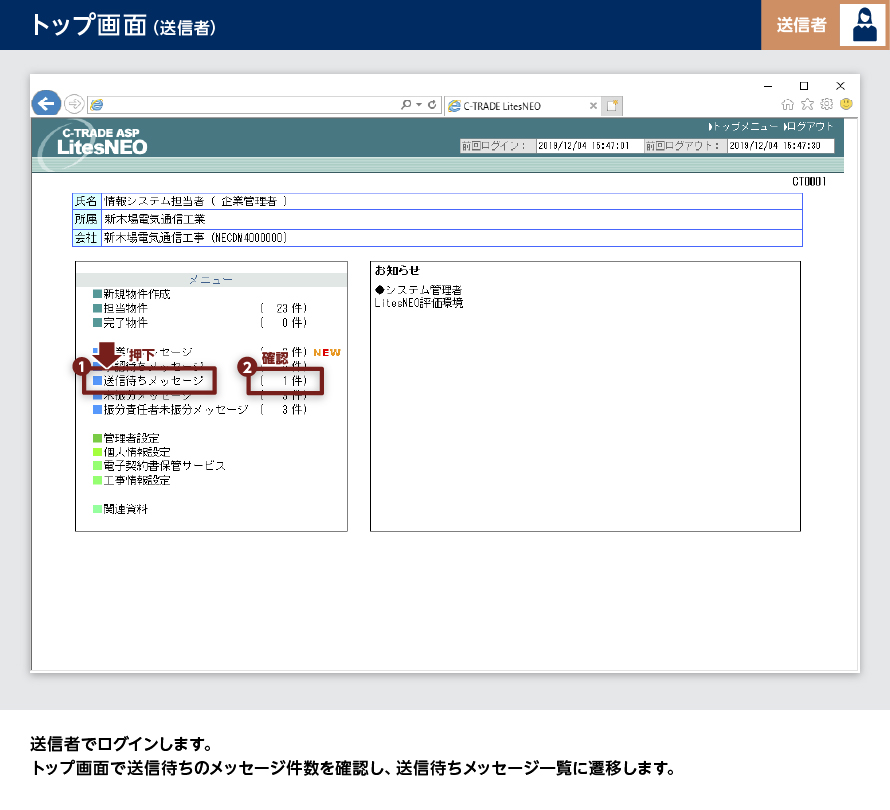The image size is (890, 810).
Task: Click the smiley feedback icon
Action: coord(846,104)
